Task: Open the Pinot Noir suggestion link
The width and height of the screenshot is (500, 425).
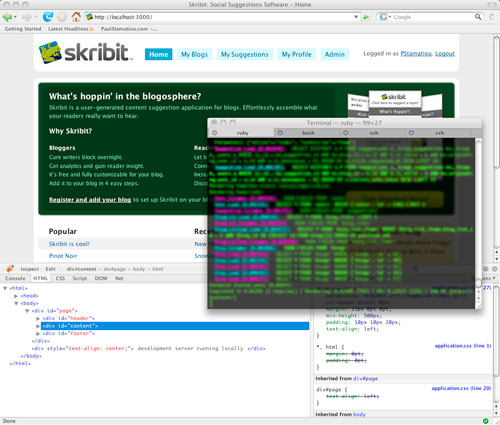Action: [63, 256]
